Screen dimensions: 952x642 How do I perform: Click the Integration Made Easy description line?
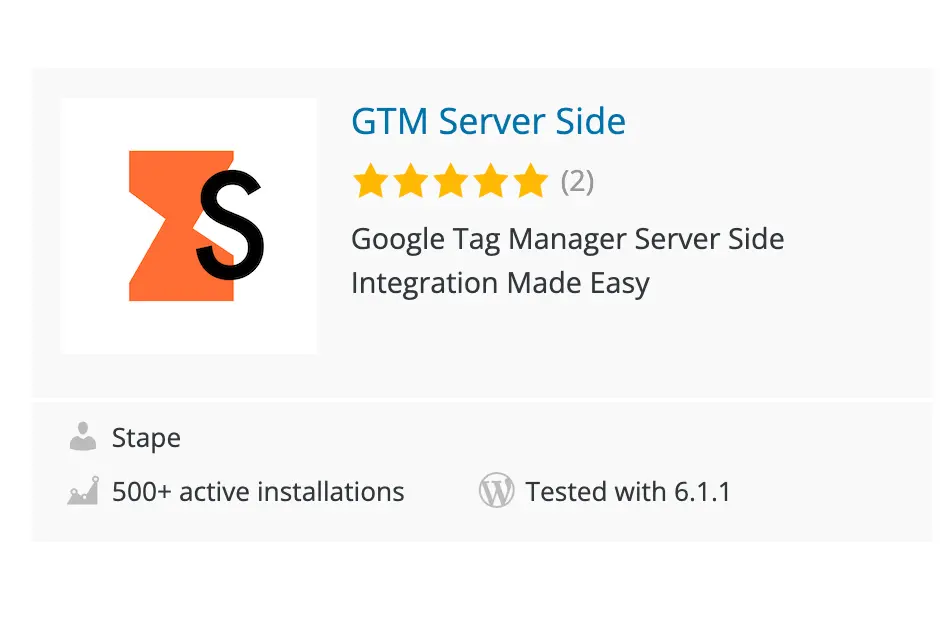click(500, 283)
